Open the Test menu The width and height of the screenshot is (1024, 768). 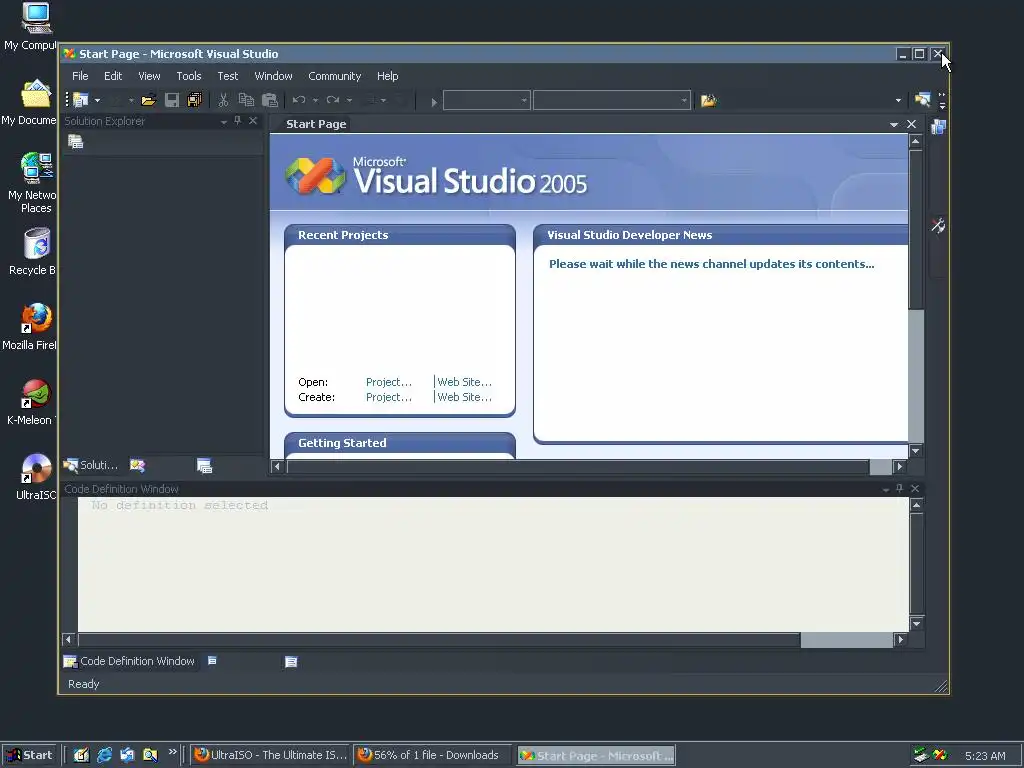(227, 76)
